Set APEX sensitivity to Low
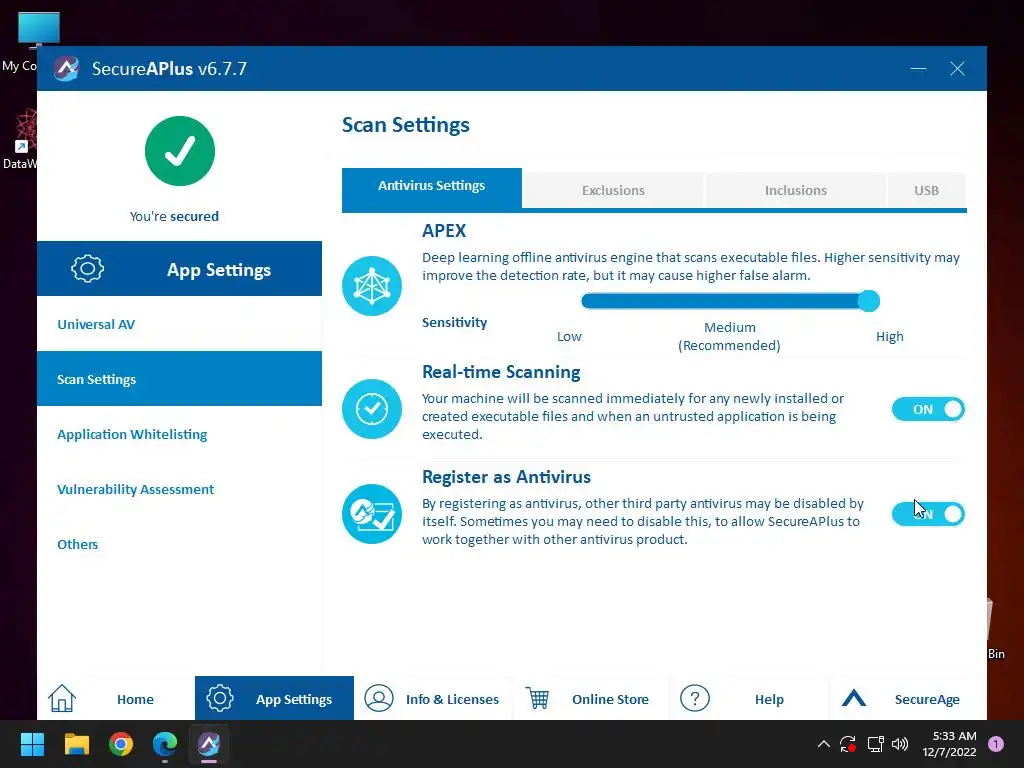1024x768 pixels. tap(569, 336)
